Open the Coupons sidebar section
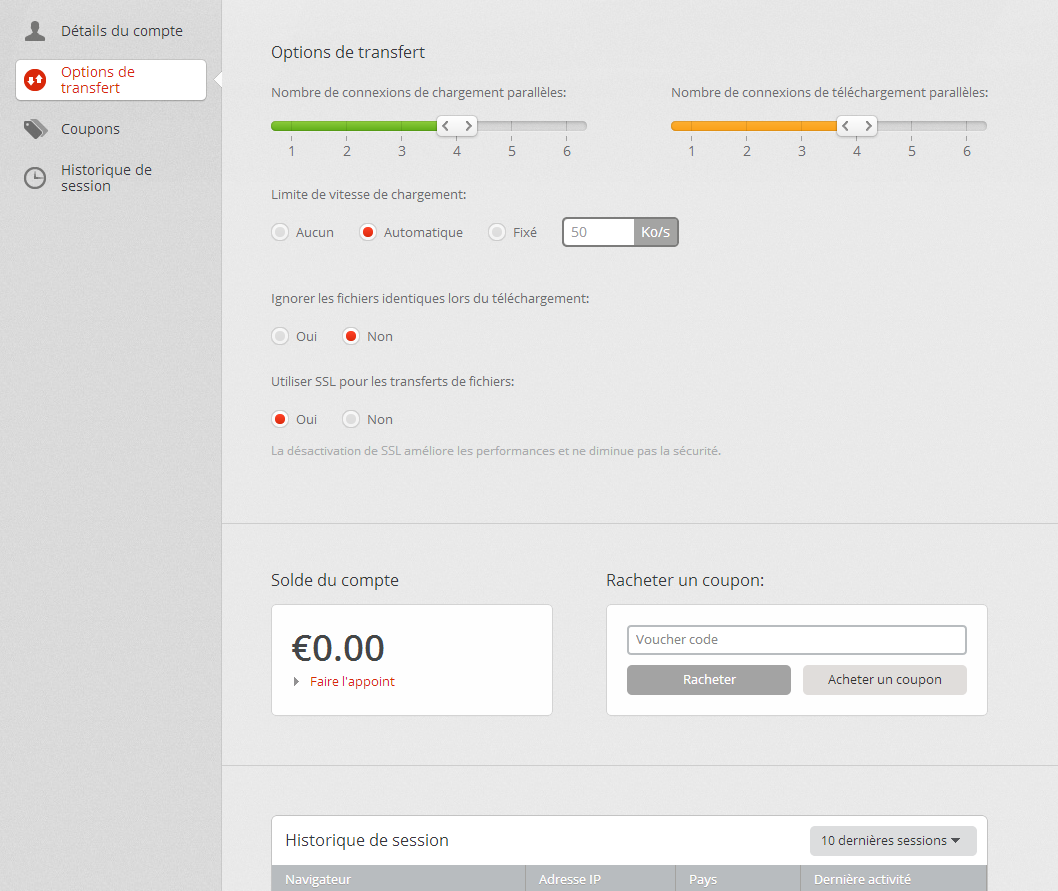Viewport: 1058px width, 891px height. [90, 129]
